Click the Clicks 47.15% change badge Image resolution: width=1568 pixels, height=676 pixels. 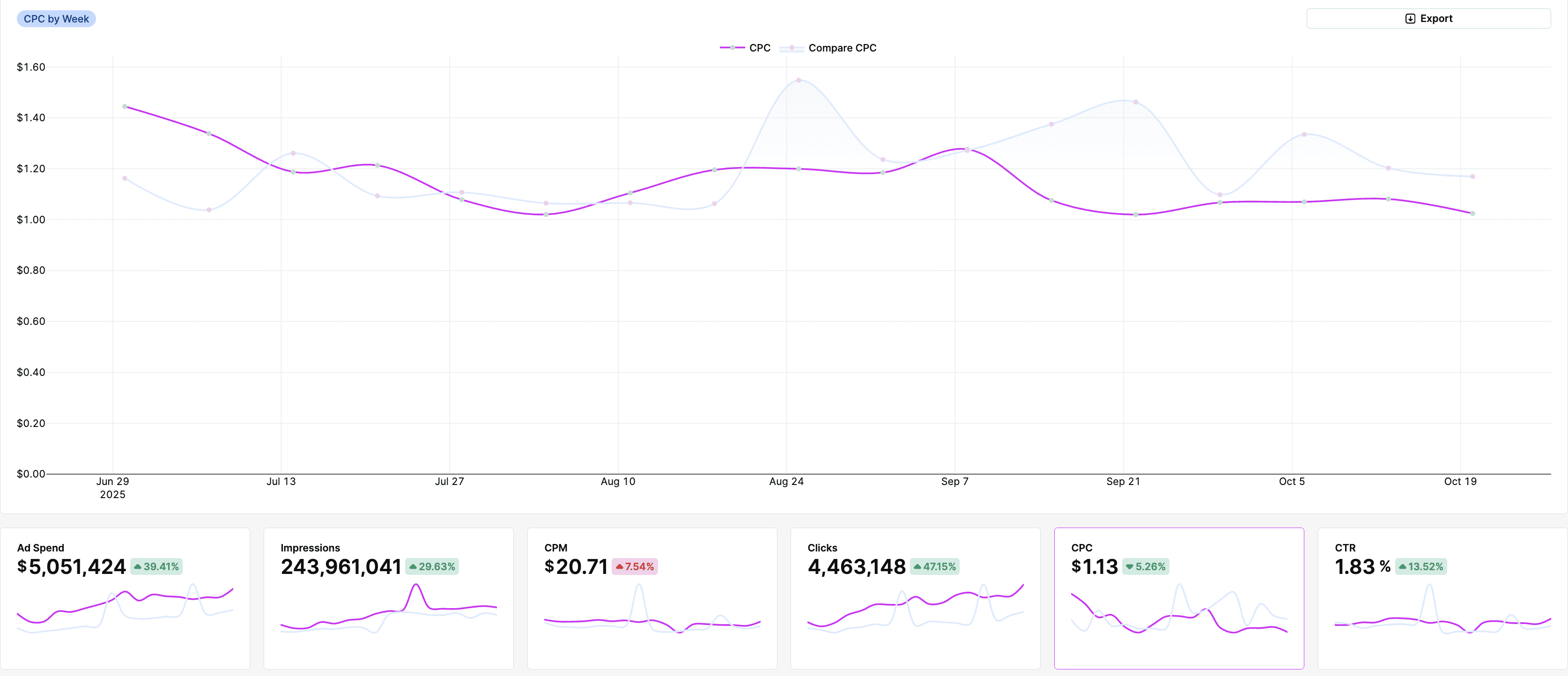(x=934, y=566)
